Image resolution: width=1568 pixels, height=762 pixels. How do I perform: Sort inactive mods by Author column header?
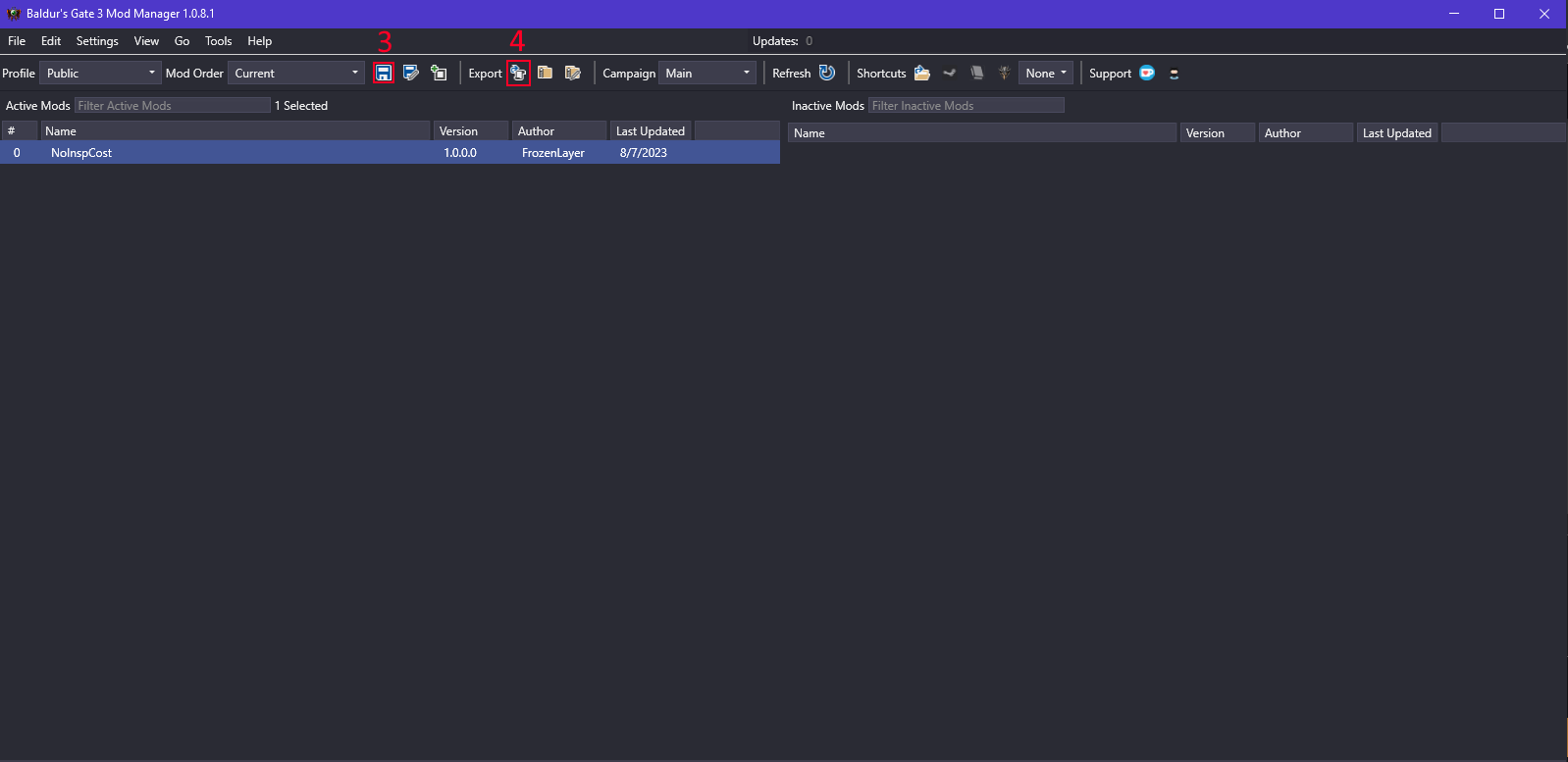(1306, 133)
